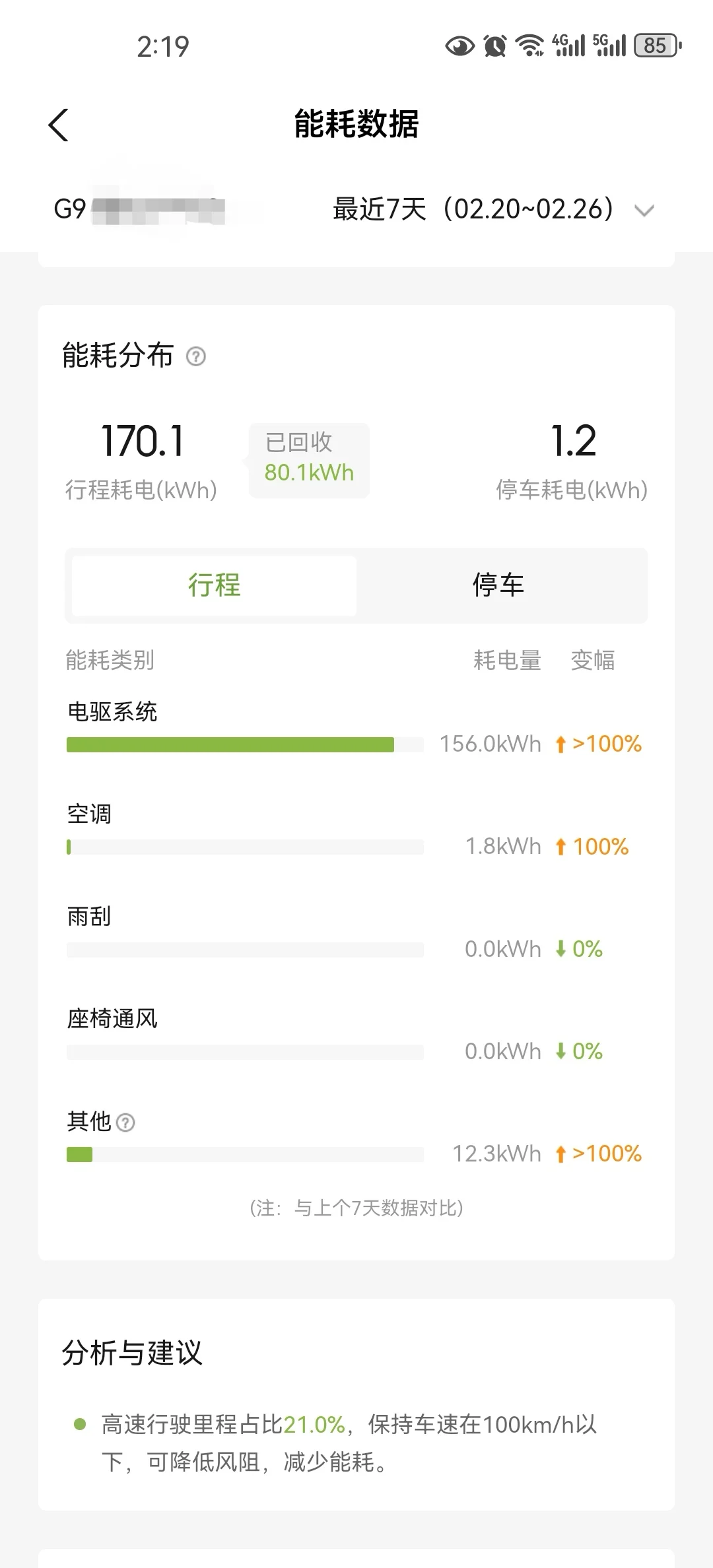Select the 行程 tab
The width and height of the screenshot is (713, 1568).
(x=214, y=585)
